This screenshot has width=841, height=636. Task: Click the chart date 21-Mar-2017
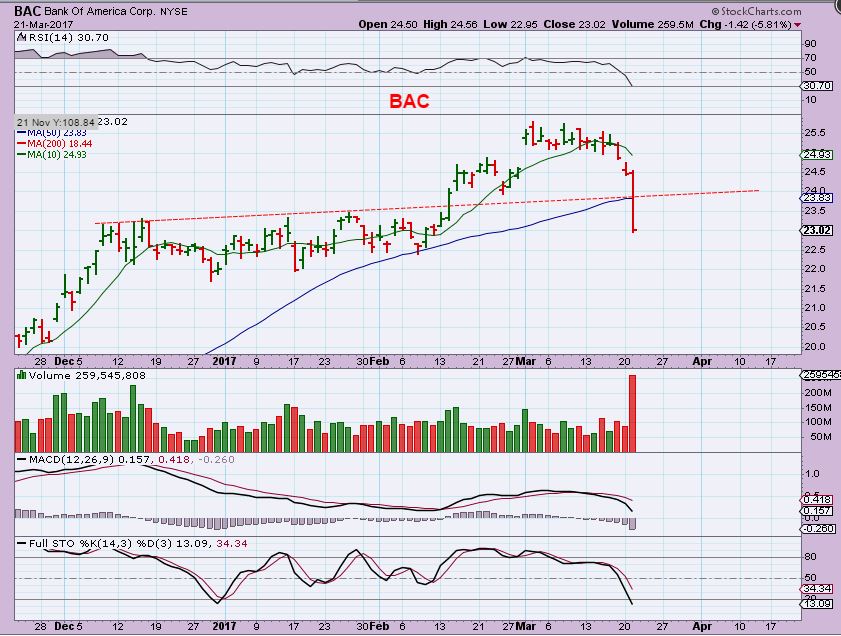point(43,25)
